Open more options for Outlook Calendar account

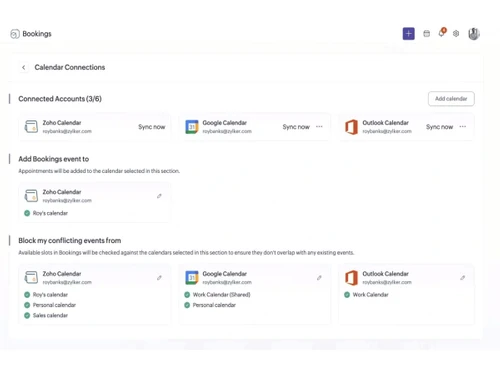click(x=463, y=127)
